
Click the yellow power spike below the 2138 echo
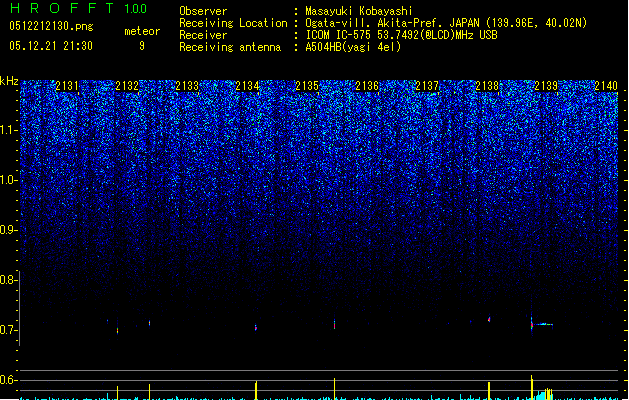pyautogui.click(x=489, y=391)
